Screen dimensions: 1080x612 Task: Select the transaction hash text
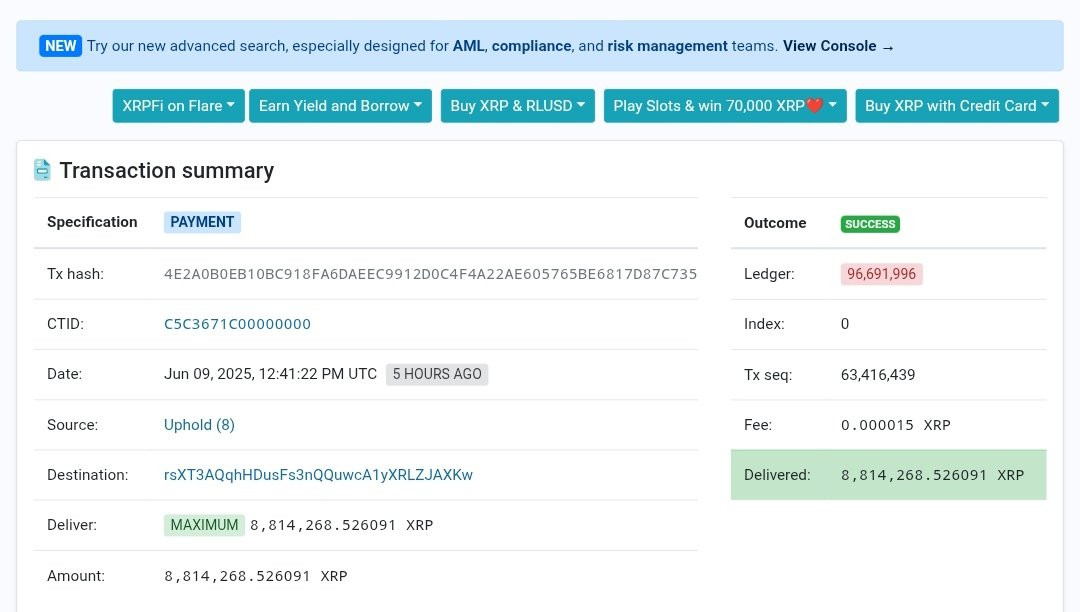coord(430,274)
